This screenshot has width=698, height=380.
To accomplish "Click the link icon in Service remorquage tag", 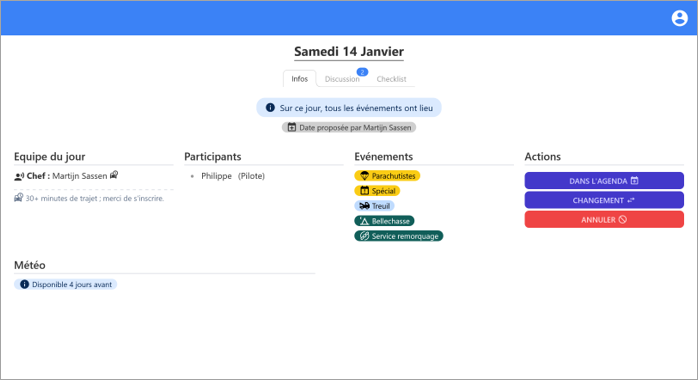I will click(365, 236).
